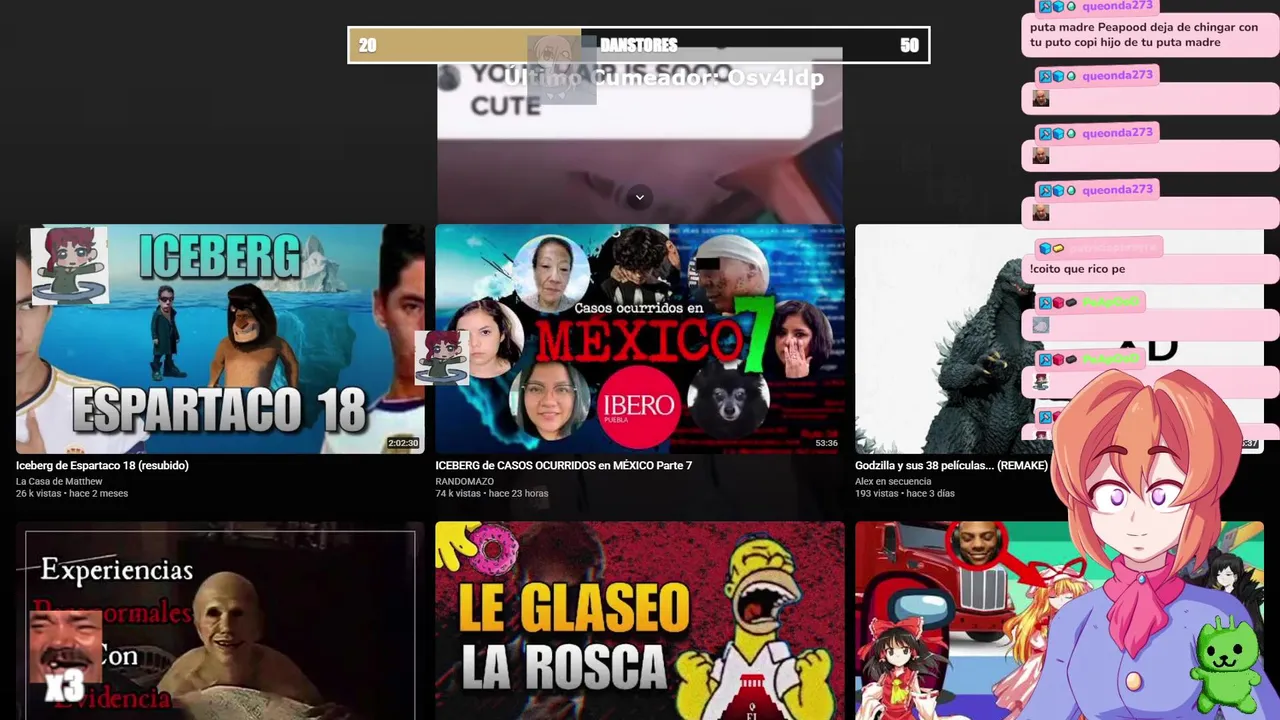1280x720 pixels.
Task: Click the DANSTORES goal progress bar
Action: tap(639, 45)
